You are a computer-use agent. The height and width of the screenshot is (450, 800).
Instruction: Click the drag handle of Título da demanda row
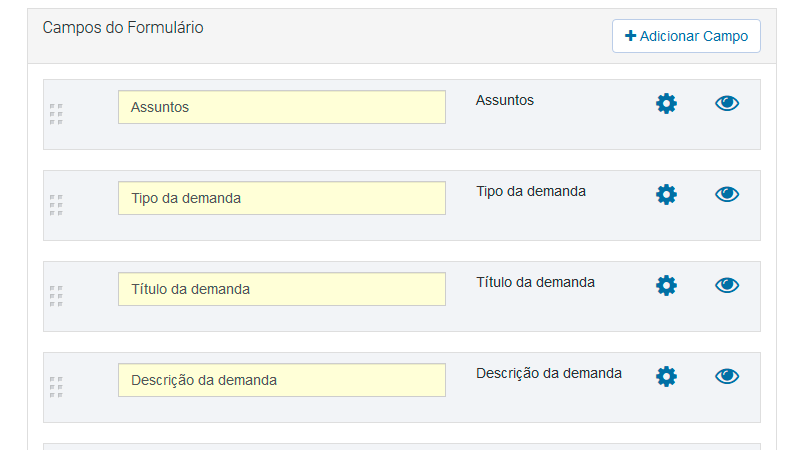pos(56,296)
